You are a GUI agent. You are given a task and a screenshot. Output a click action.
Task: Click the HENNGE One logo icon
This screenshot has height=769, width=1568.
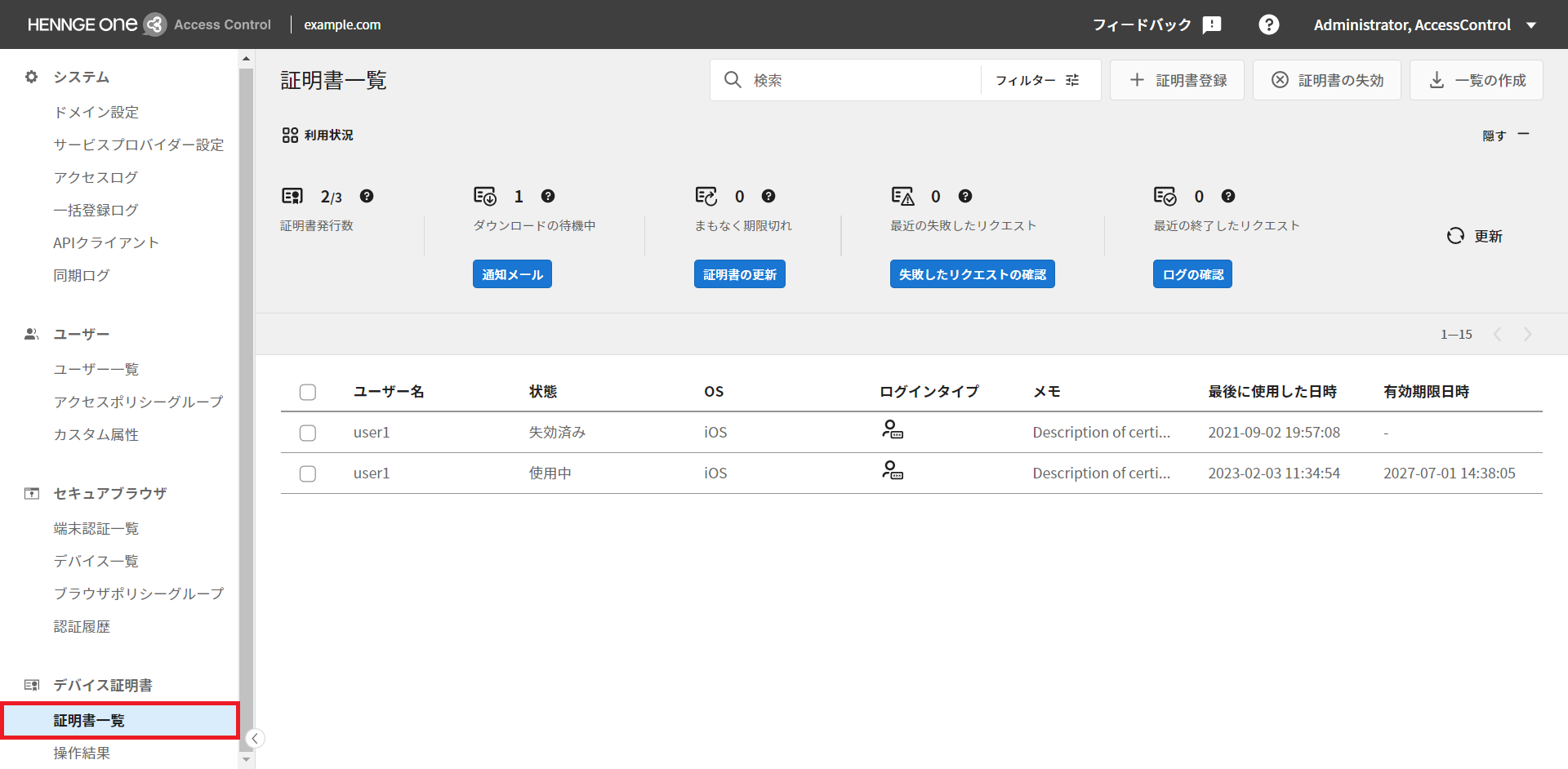click(x=154, y=24)
